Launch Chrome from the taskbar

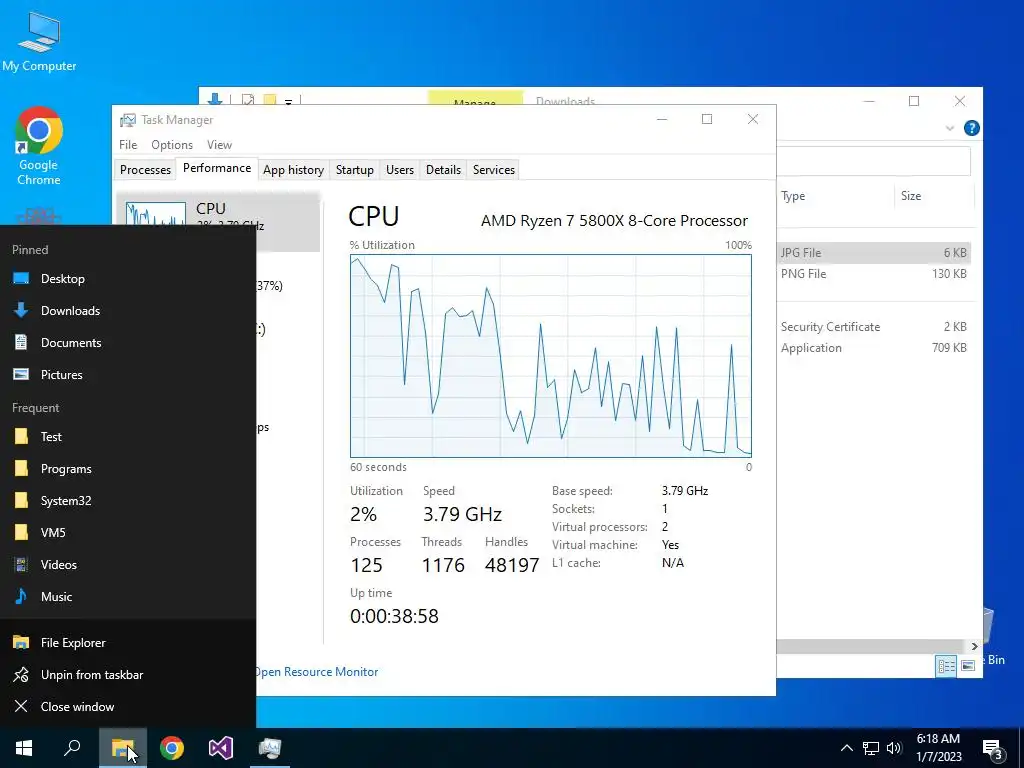tap(172, 748)
